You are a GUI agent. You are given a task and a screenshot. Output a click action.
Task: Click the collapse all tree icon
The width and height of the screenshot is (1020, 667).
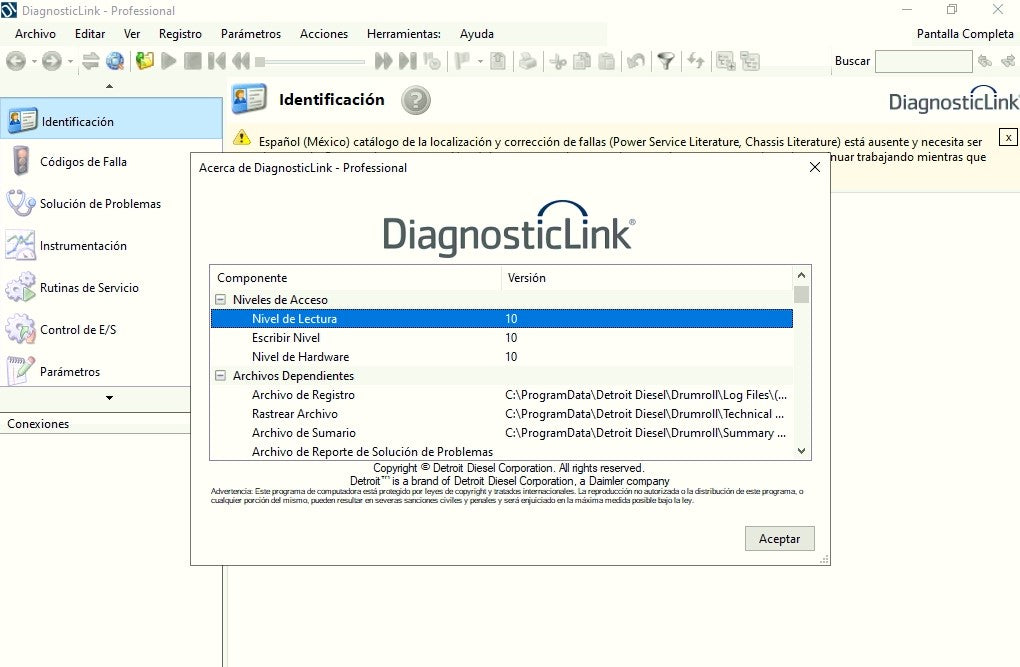click(x=750, y=61)
